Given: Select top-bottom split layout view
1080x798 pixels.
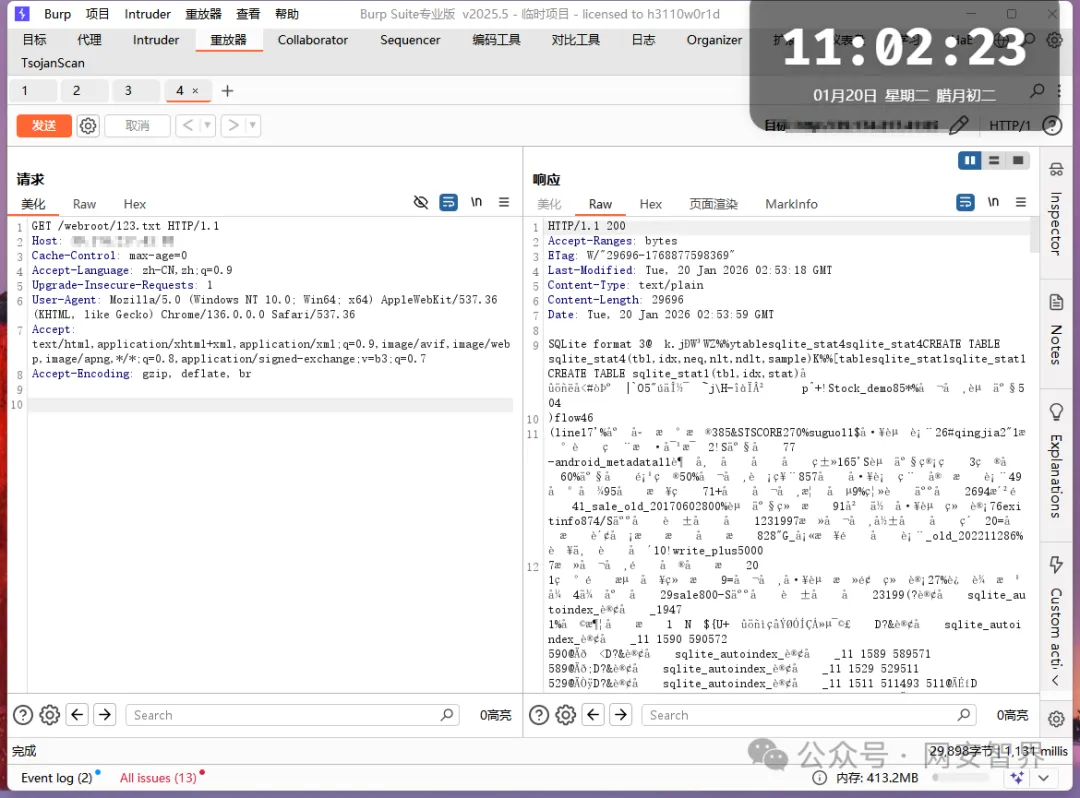Looking at the screenshot, I should click(x=994, y=160).
